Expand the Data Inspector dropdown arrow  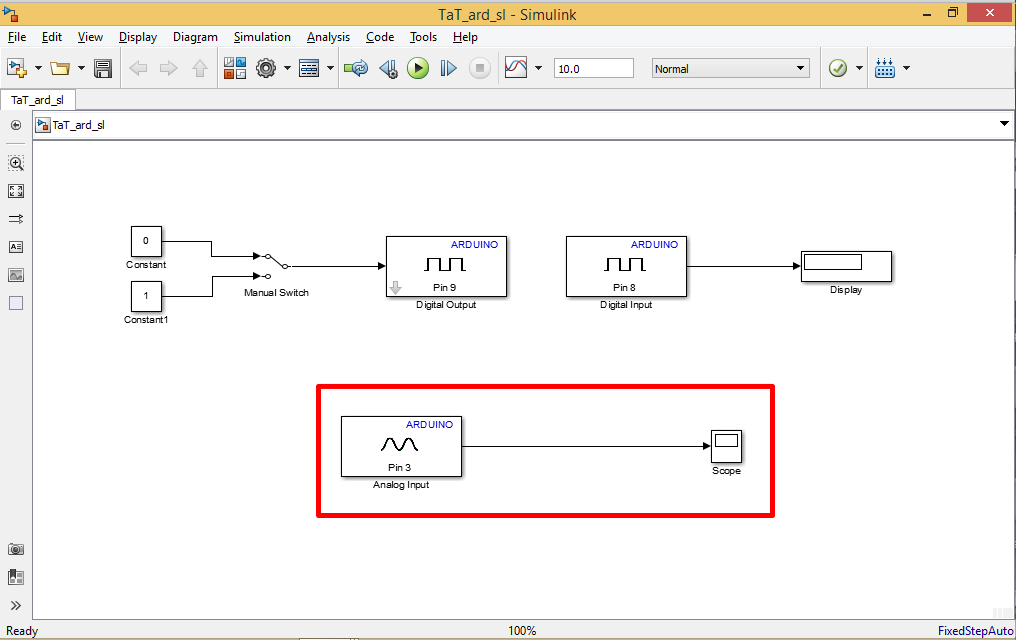[538, 68]
